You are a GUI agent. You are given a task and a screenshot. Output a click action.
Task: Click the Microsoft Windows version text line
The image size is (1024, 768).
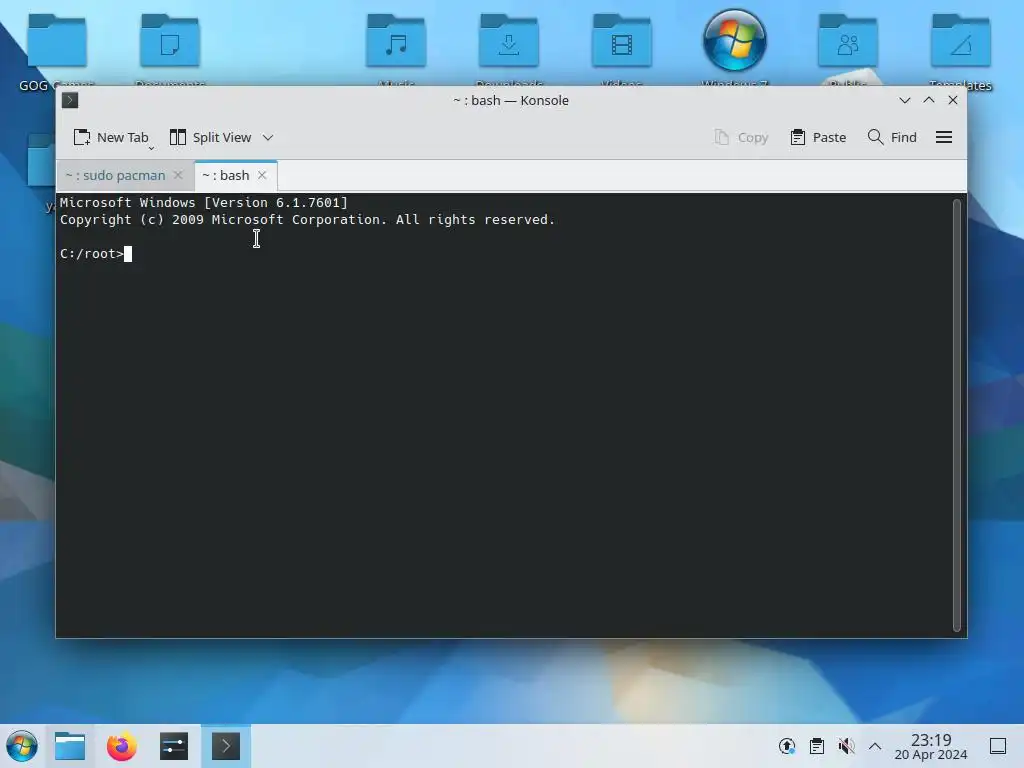click(x=204, y=202)
